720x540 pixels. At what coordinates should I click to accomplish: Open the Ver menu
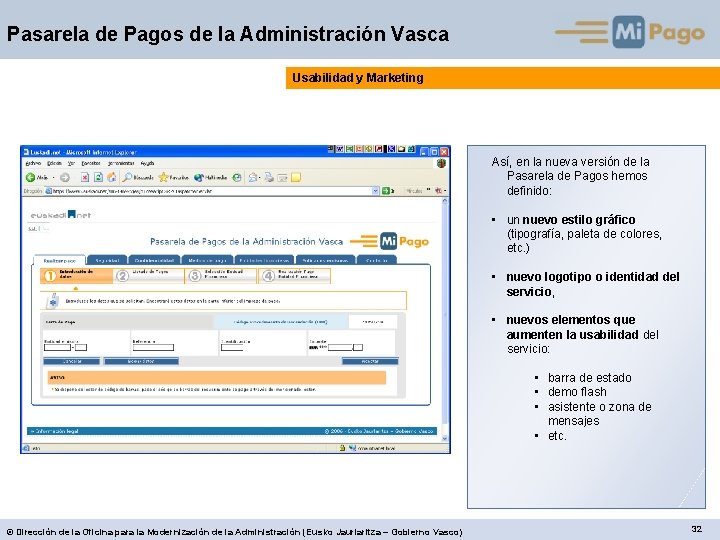[71, 163]
